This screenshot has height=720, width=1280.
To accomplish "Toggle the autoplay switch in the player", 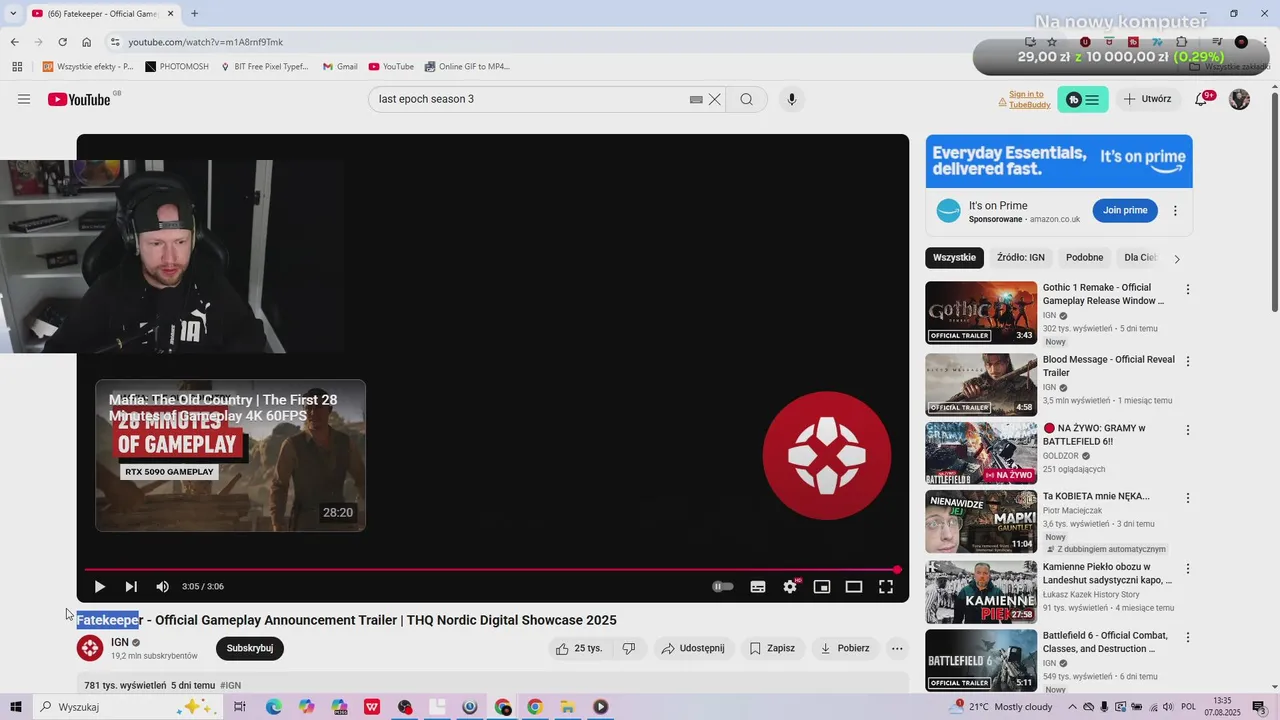I will [x=723, y=587].
